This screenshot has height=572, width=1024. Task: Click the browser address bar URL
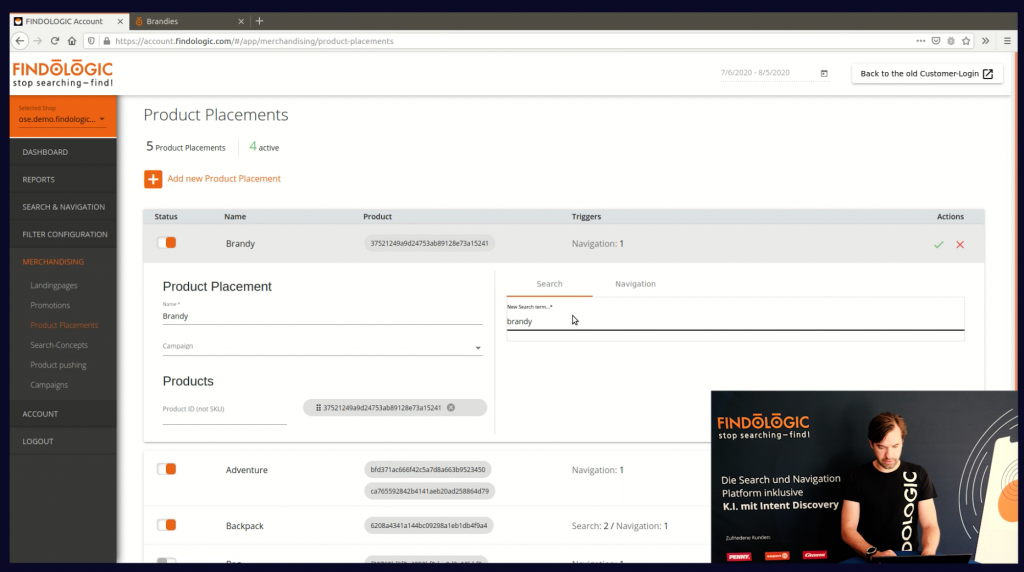(x=254, y=40)
